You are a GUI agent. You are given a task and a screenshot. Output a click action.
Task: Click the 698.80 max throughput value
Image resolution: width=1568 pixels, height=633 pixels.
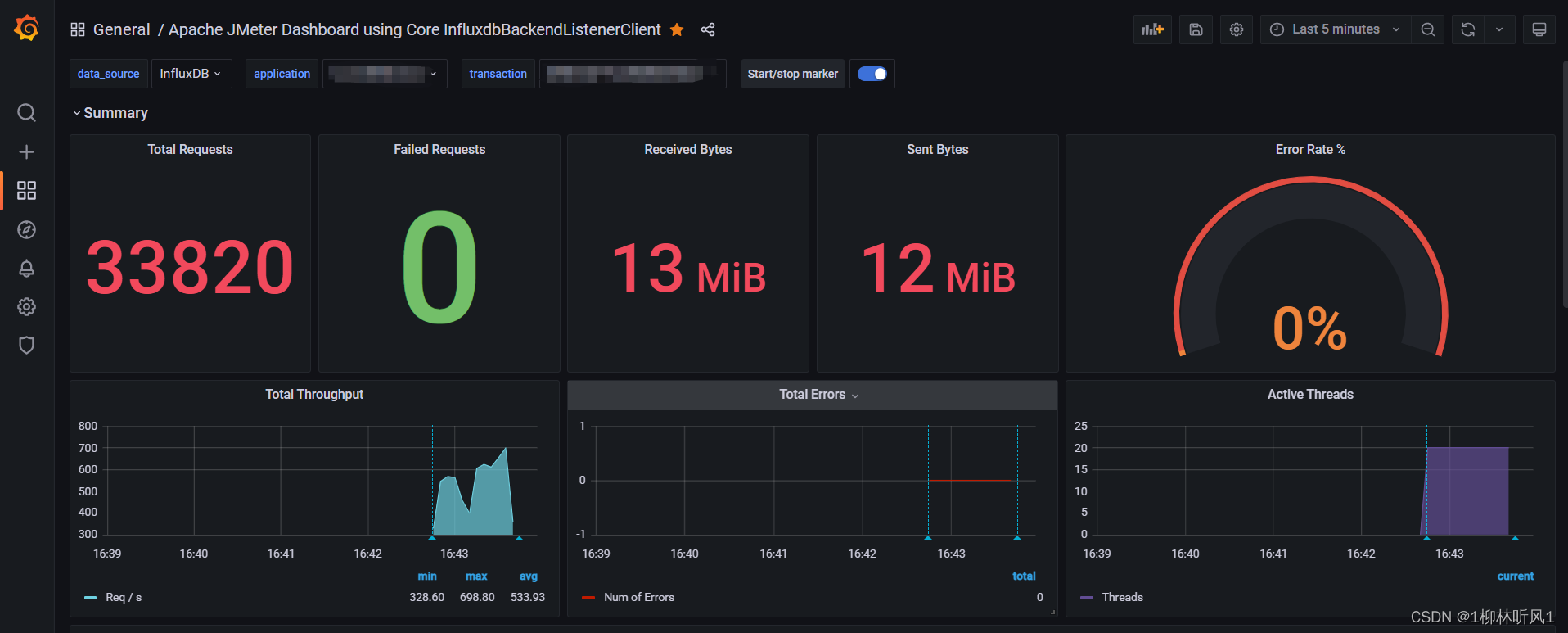477,597
